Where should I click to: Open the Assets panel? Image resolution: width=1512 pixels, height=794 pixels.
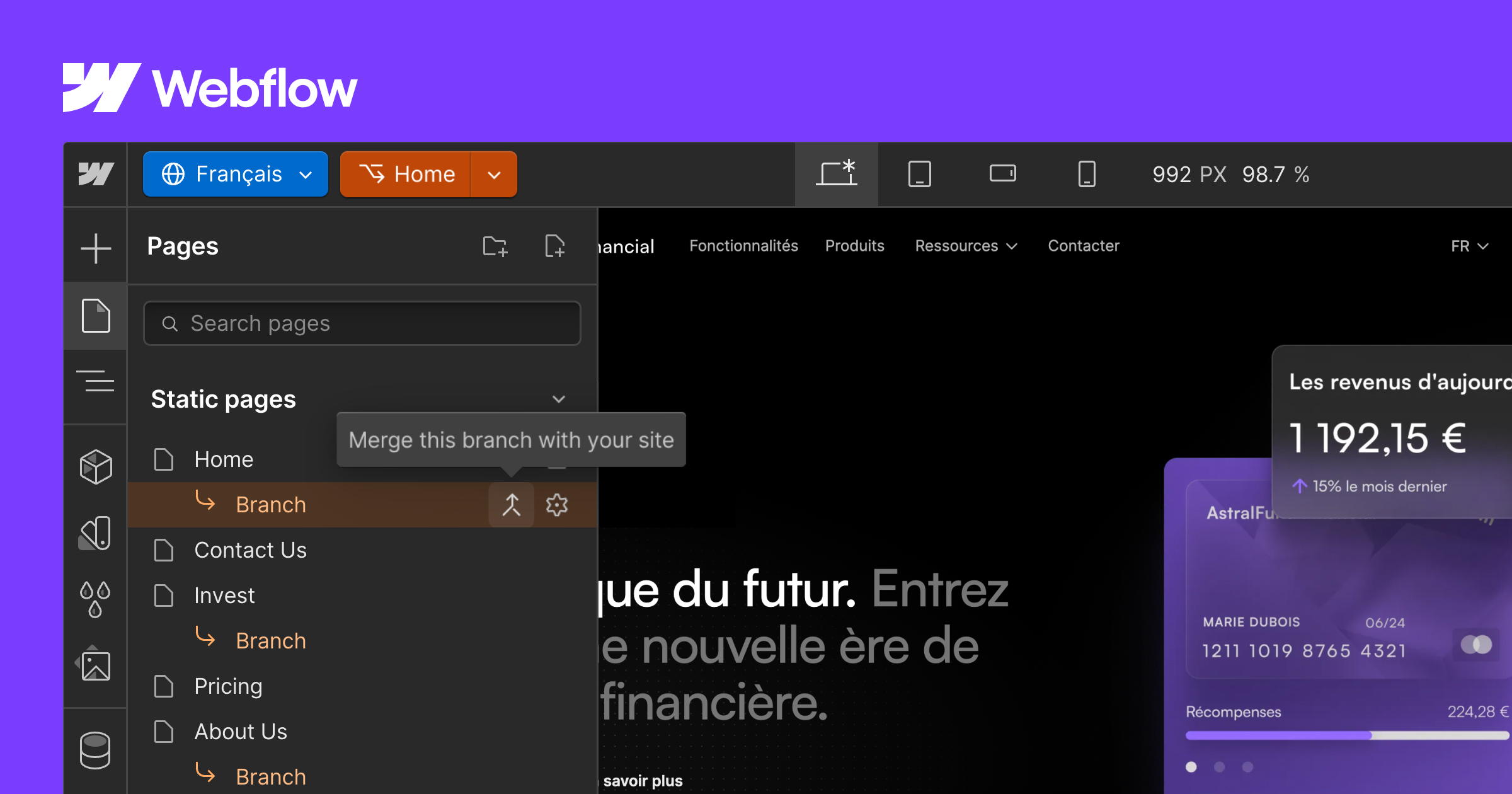(96, 665)
